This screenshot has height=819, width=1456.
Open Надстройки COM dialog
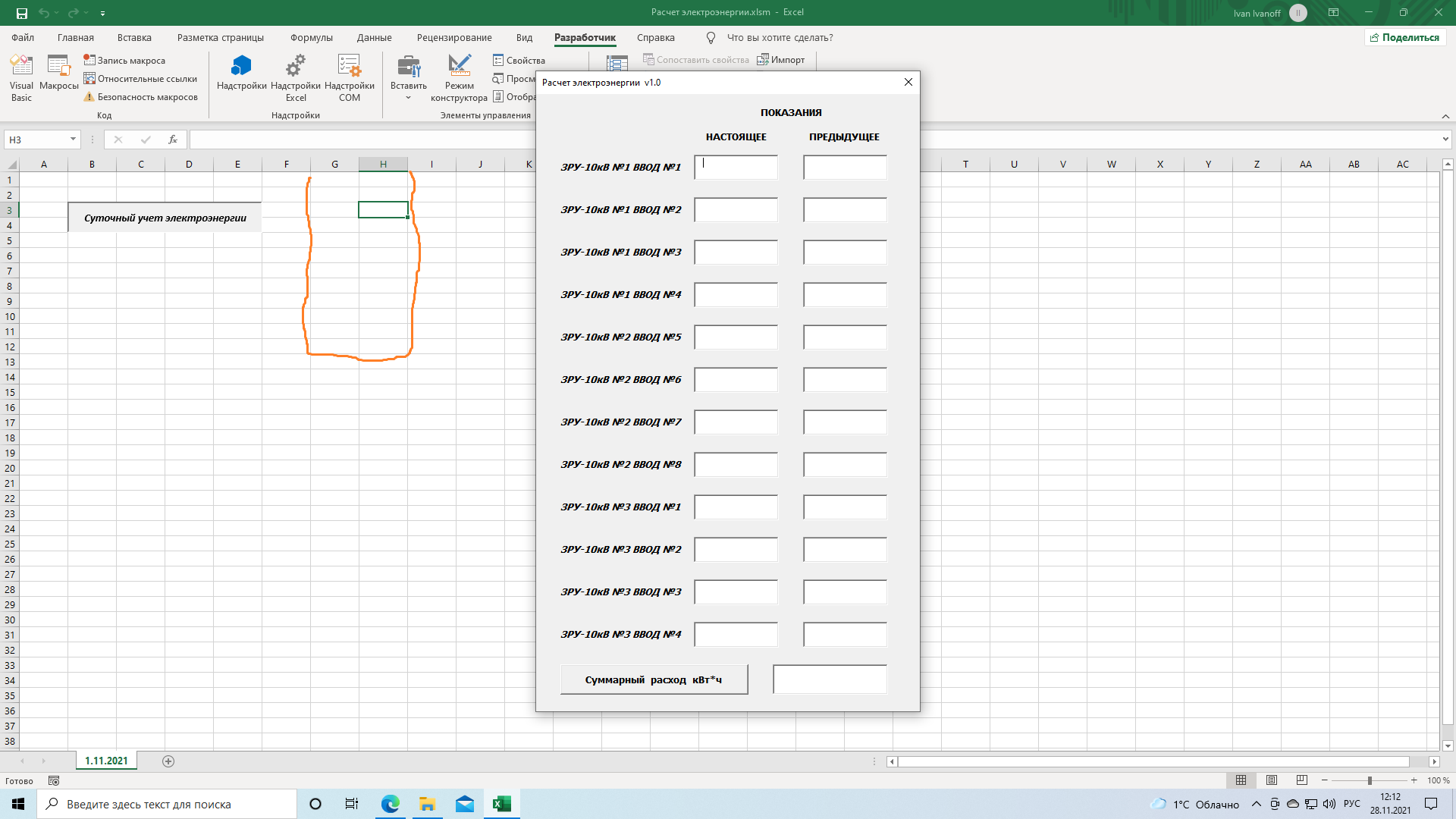tap(350, 78)
